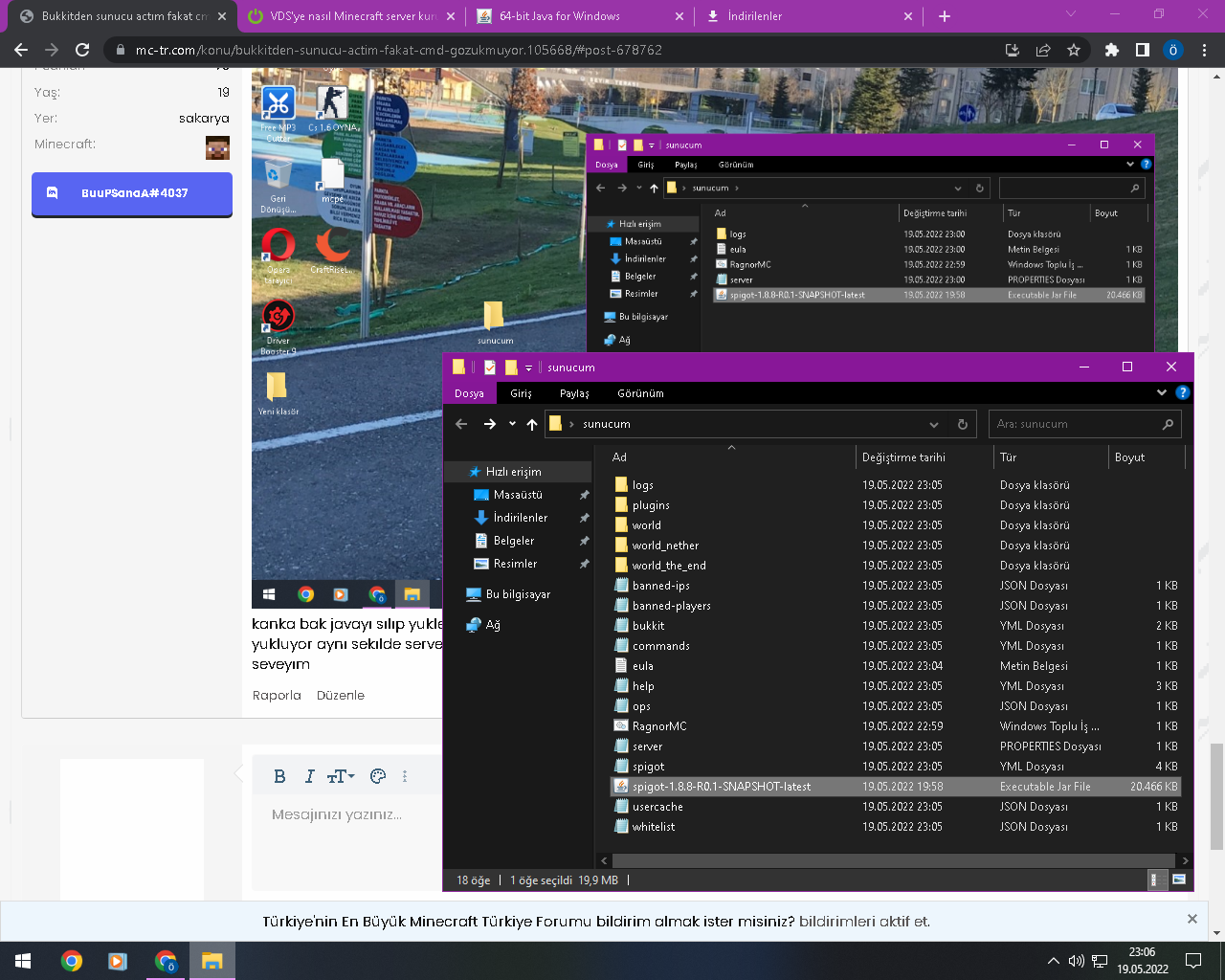Toggle italic in forum editor
This screenshot has width=1225, height=980.
[x=309, y=776]
